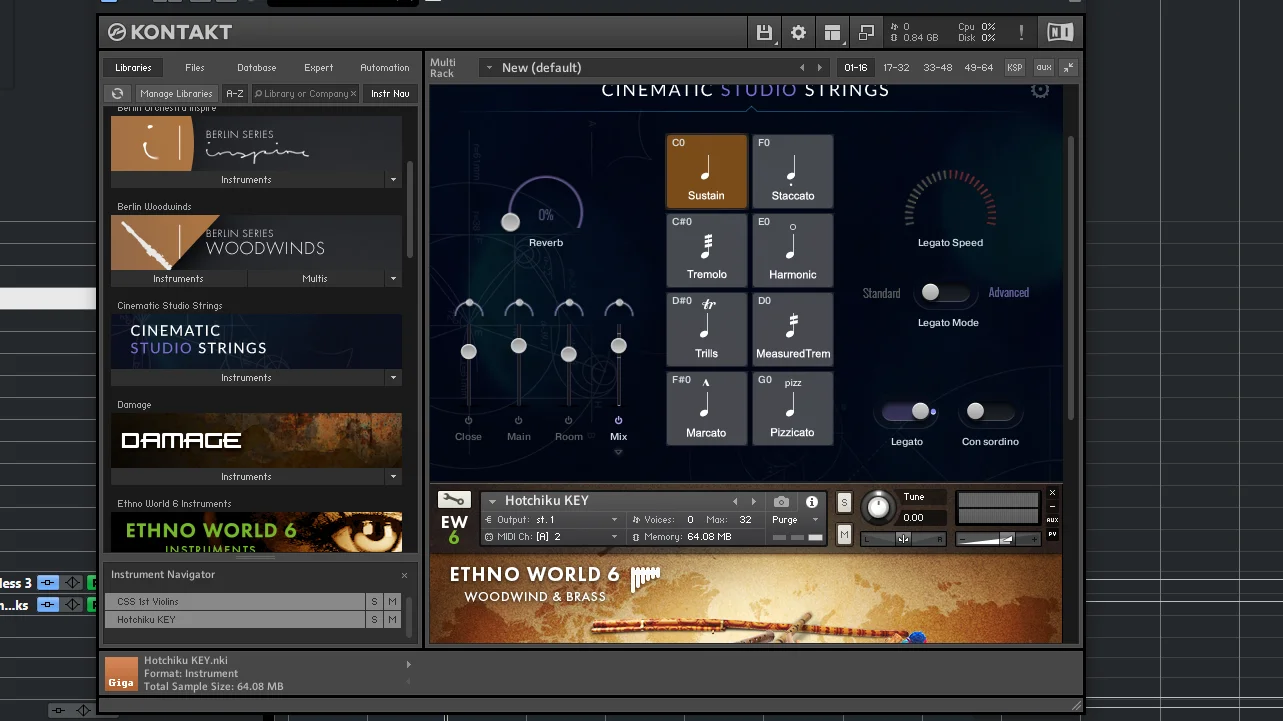Image resolution: width=1283 pixels, height=721 pixels.
Task: Open Damage library Instruments dropdown arrow
Action: (393, 477)
